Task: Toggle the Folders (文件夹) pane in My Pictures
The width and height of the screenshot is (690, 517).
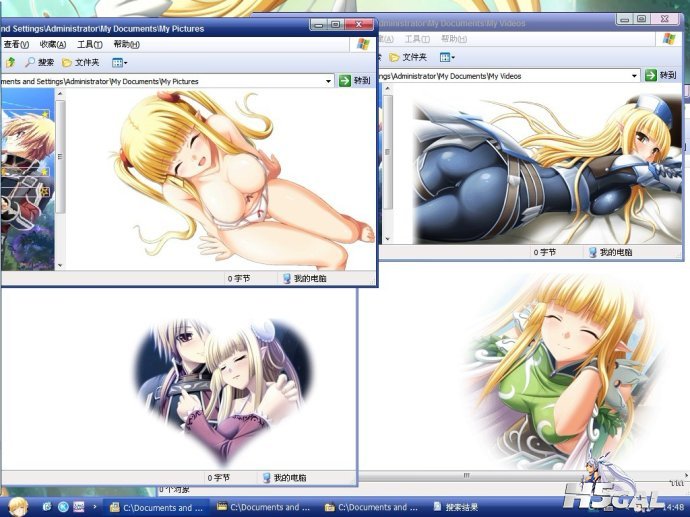Action: point(81,62)
